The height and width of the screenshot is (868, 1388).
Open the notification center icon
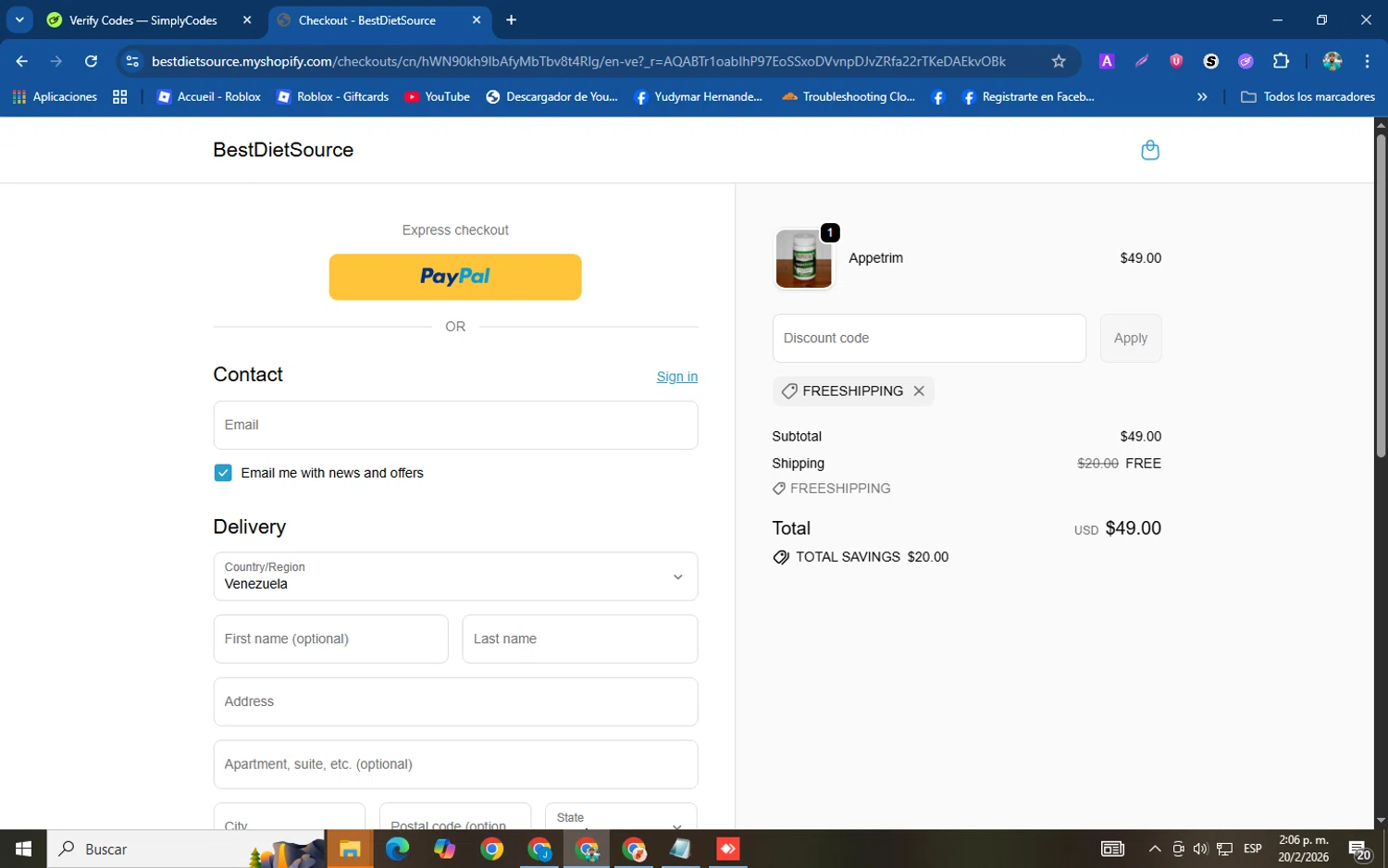pyautogui.click(x=1359, y=849)
